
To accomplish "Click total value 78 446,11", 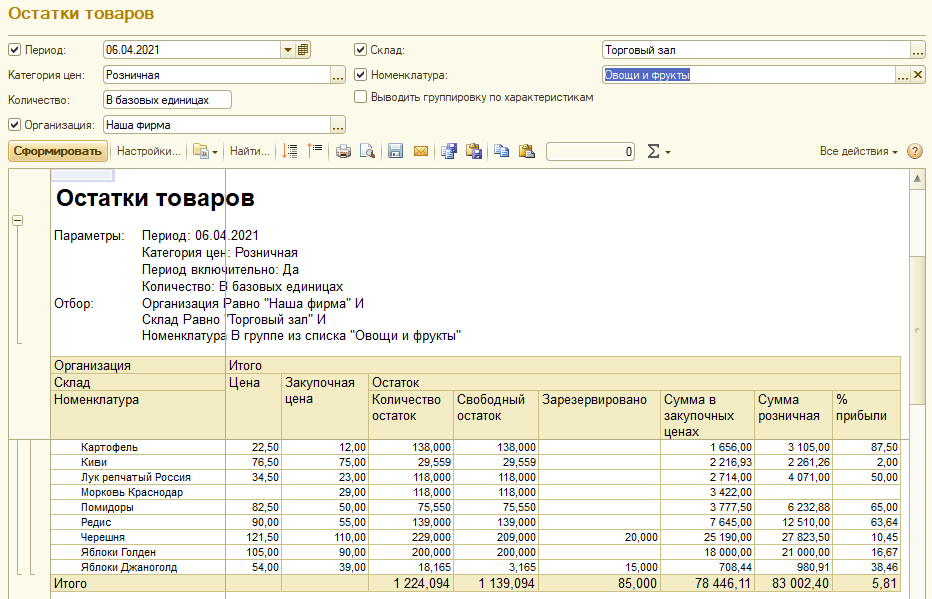I will click(x=723, y=584).
